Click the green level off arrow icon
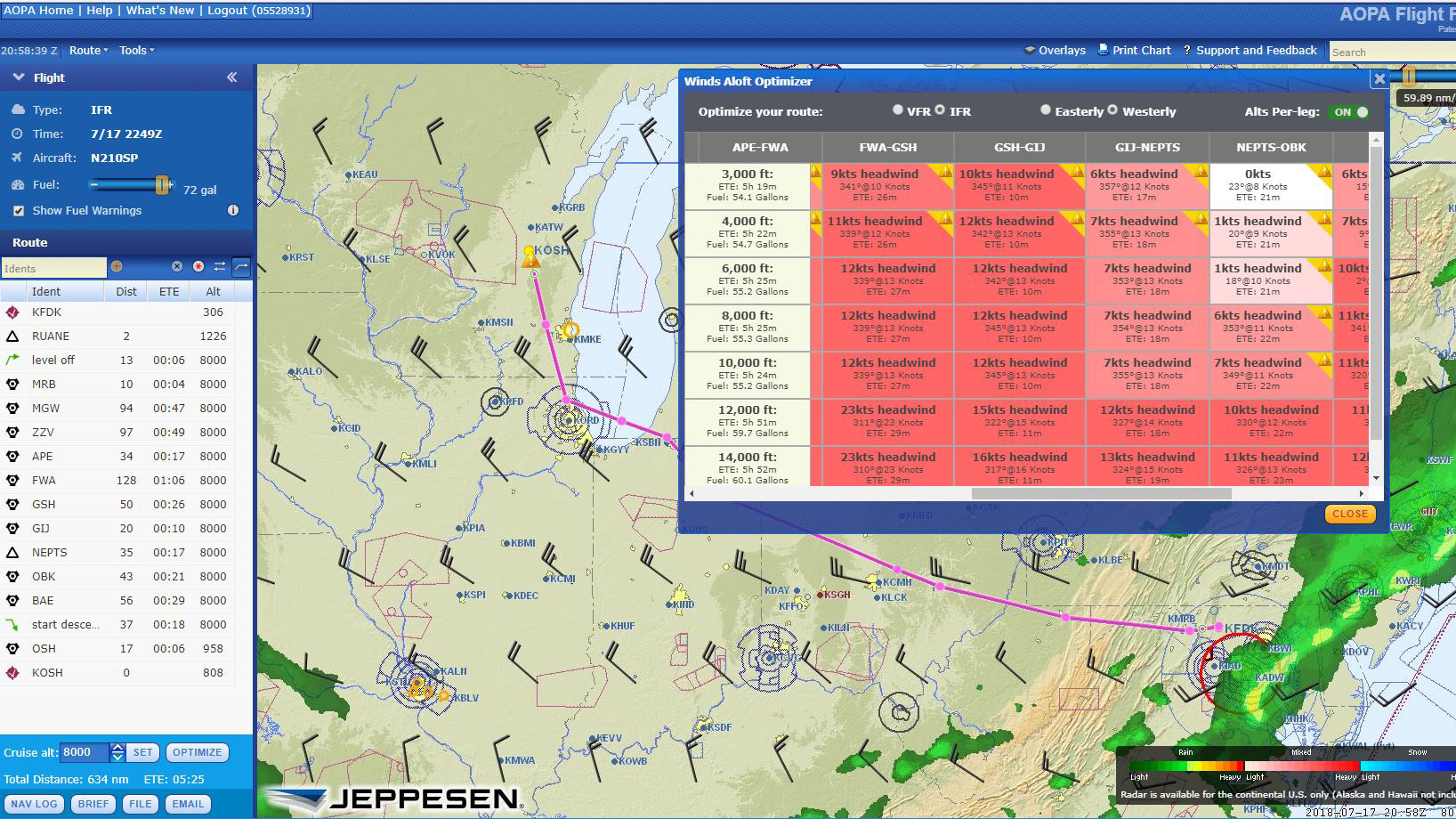Screen dimensions: 1456x819 12,361
